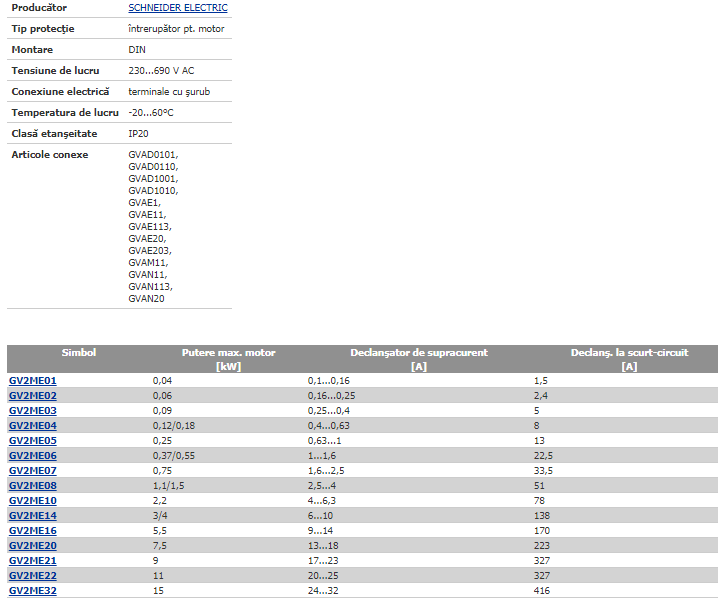Click the Declanş. la scurt-circuit column header

coord(629,359)
